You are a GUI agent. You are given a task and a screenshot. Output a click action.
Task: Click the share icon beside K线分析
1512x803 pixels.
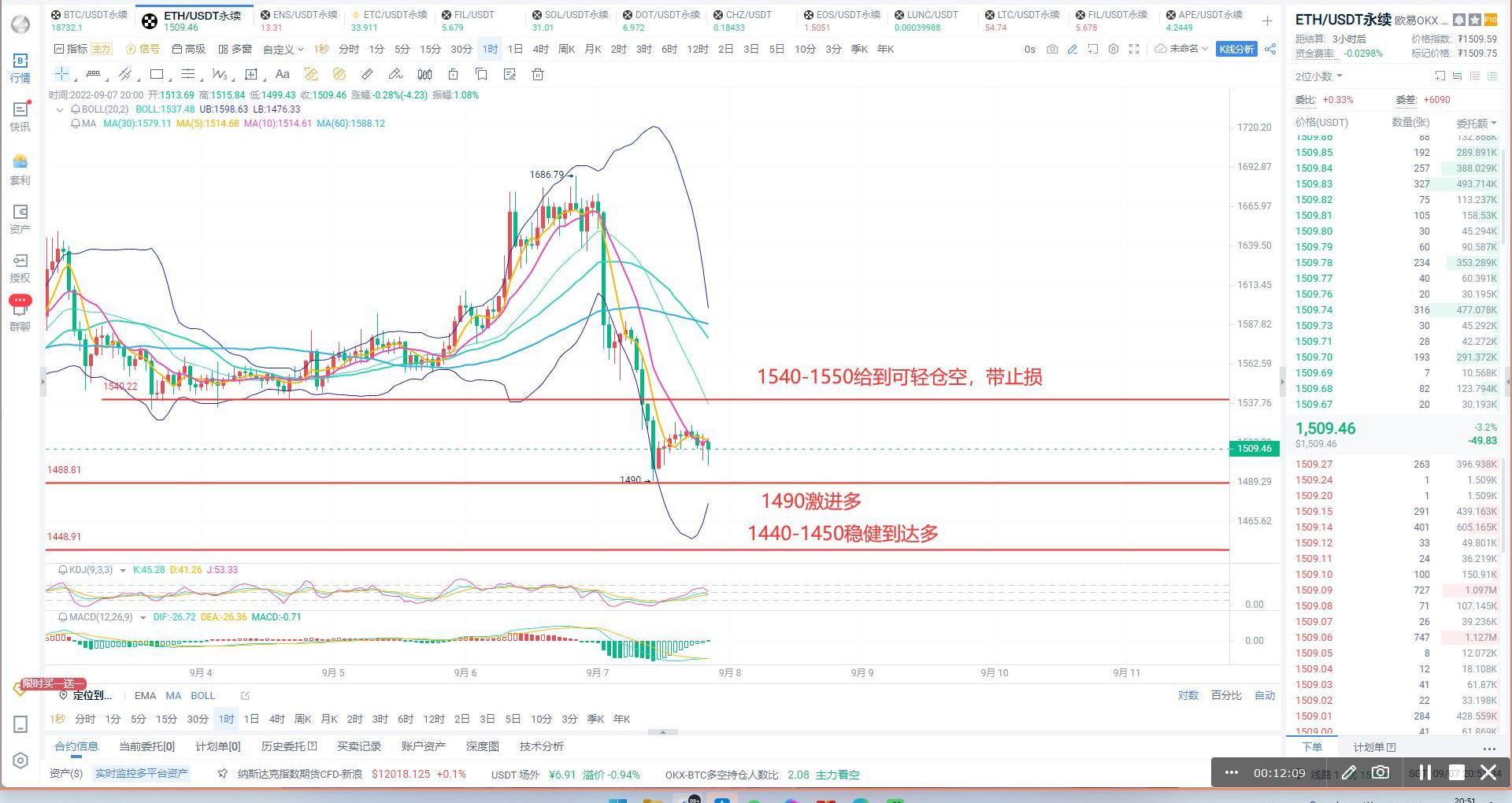[1270, 49]
